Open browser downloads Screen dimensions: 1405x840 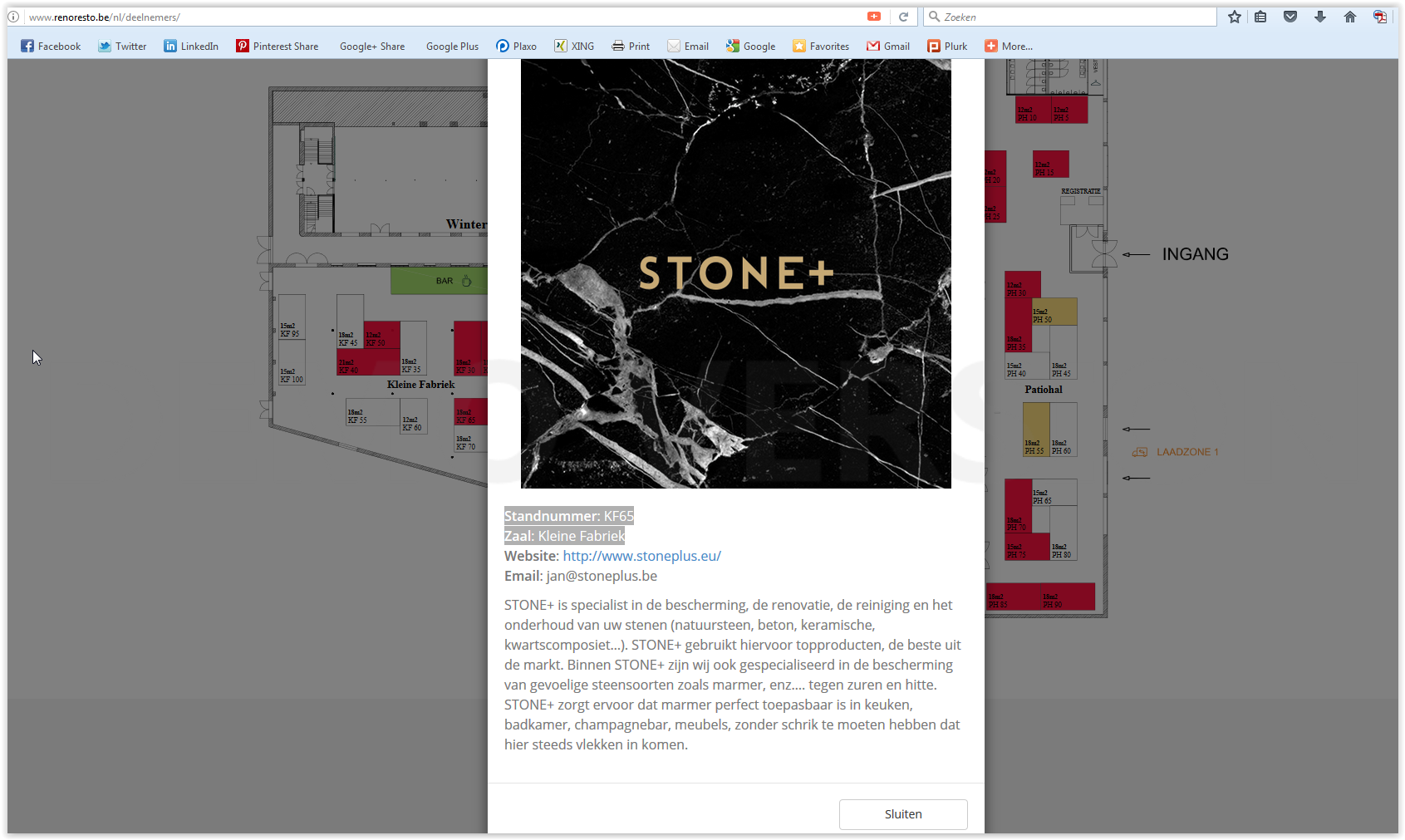(1320, 17)
